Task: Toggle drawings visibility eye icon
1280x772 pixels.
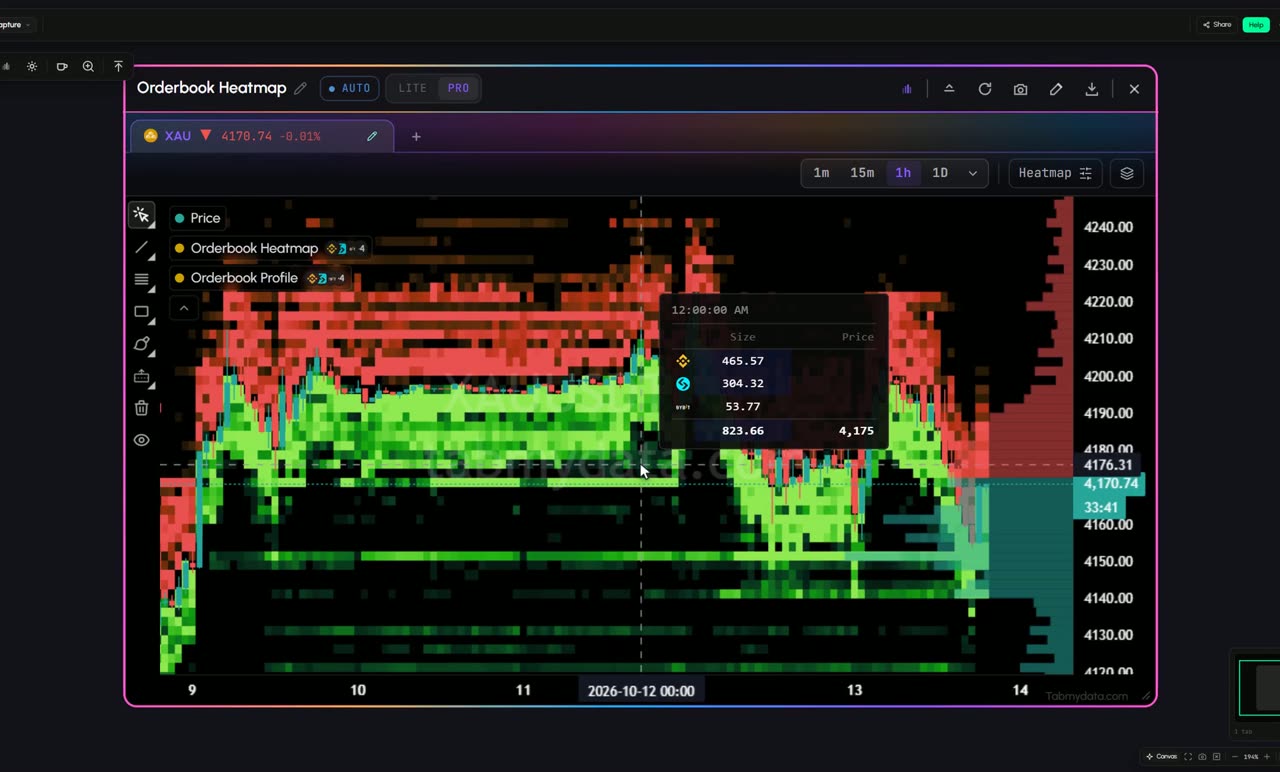Action: 141,440
